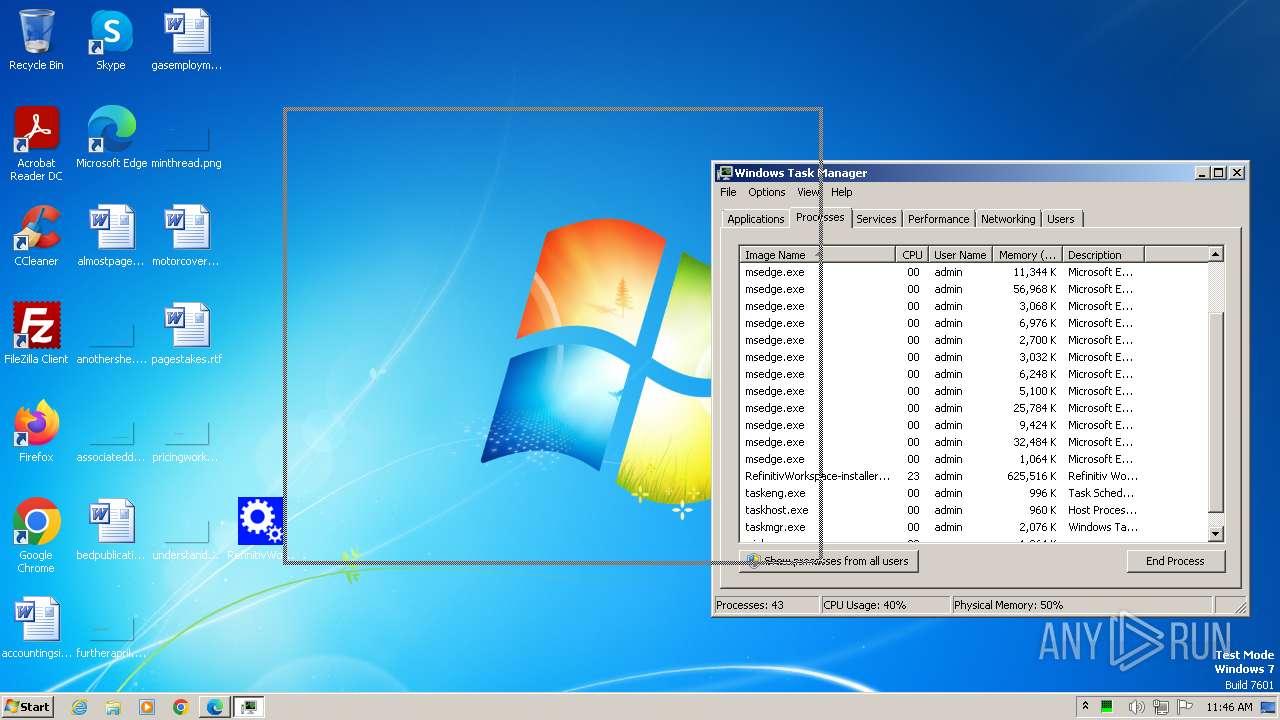Select msedge.exe row using 56,968 K
1280x720 pixels.
point(973,289)
